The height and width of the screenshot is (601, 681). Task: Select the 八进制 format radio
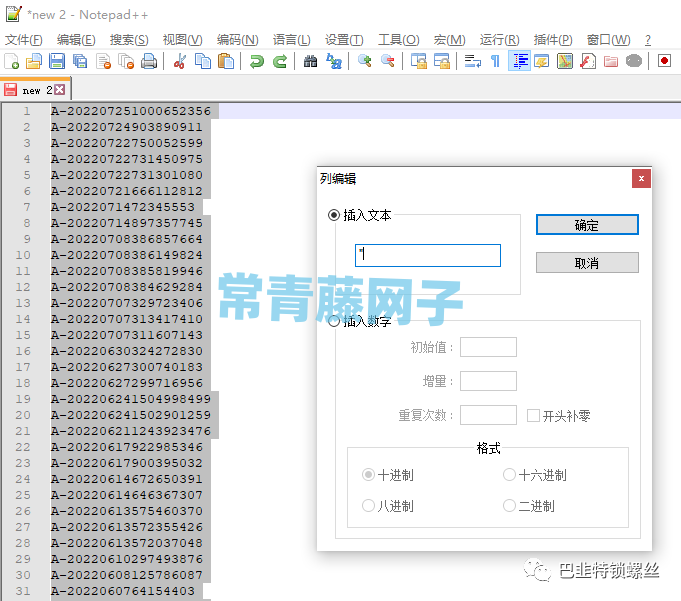tap(368, 505)
